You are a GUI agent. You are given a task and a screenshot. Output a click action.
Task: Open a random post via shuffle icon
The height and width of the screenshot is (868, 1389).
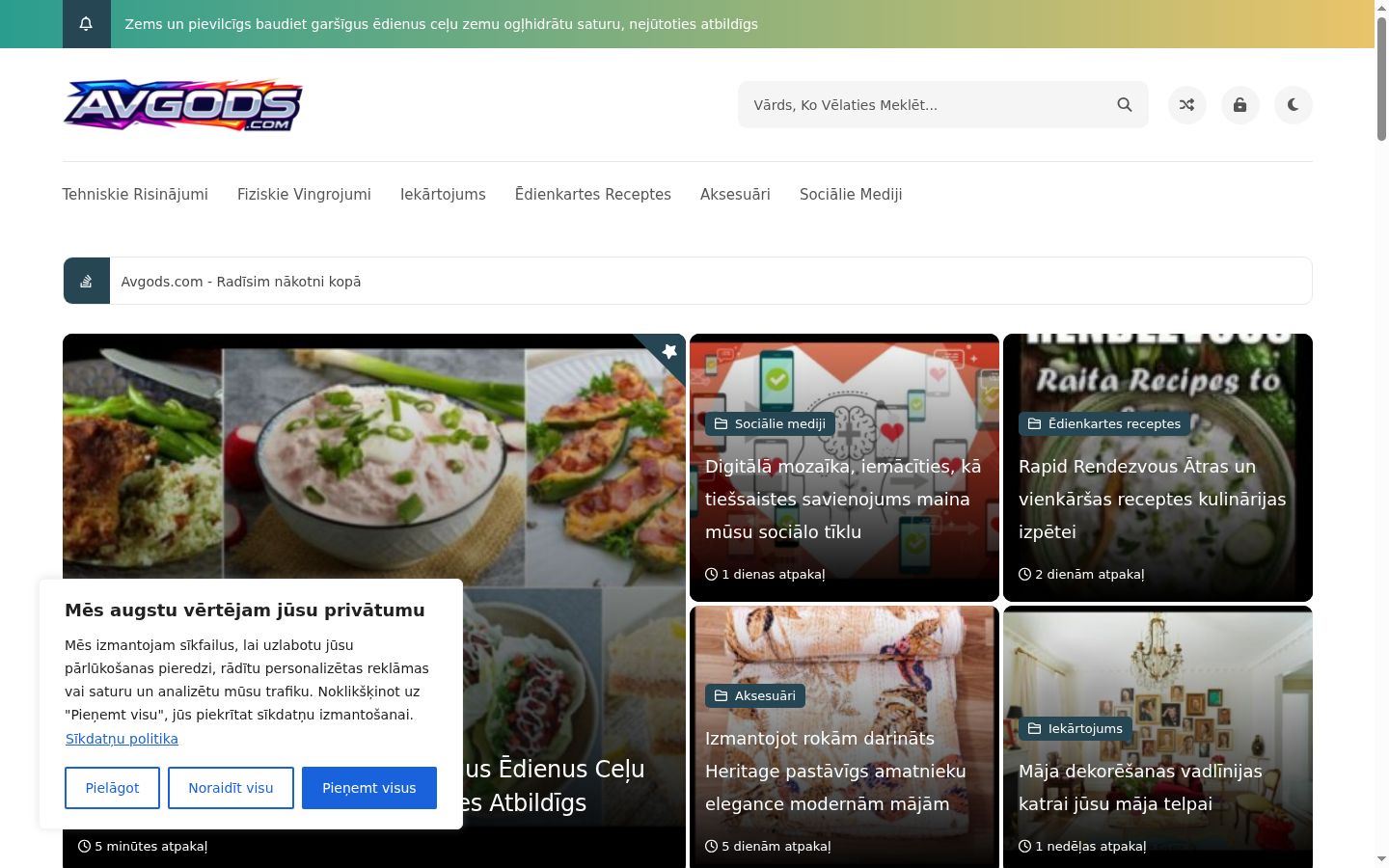[x=1187, y=105]
